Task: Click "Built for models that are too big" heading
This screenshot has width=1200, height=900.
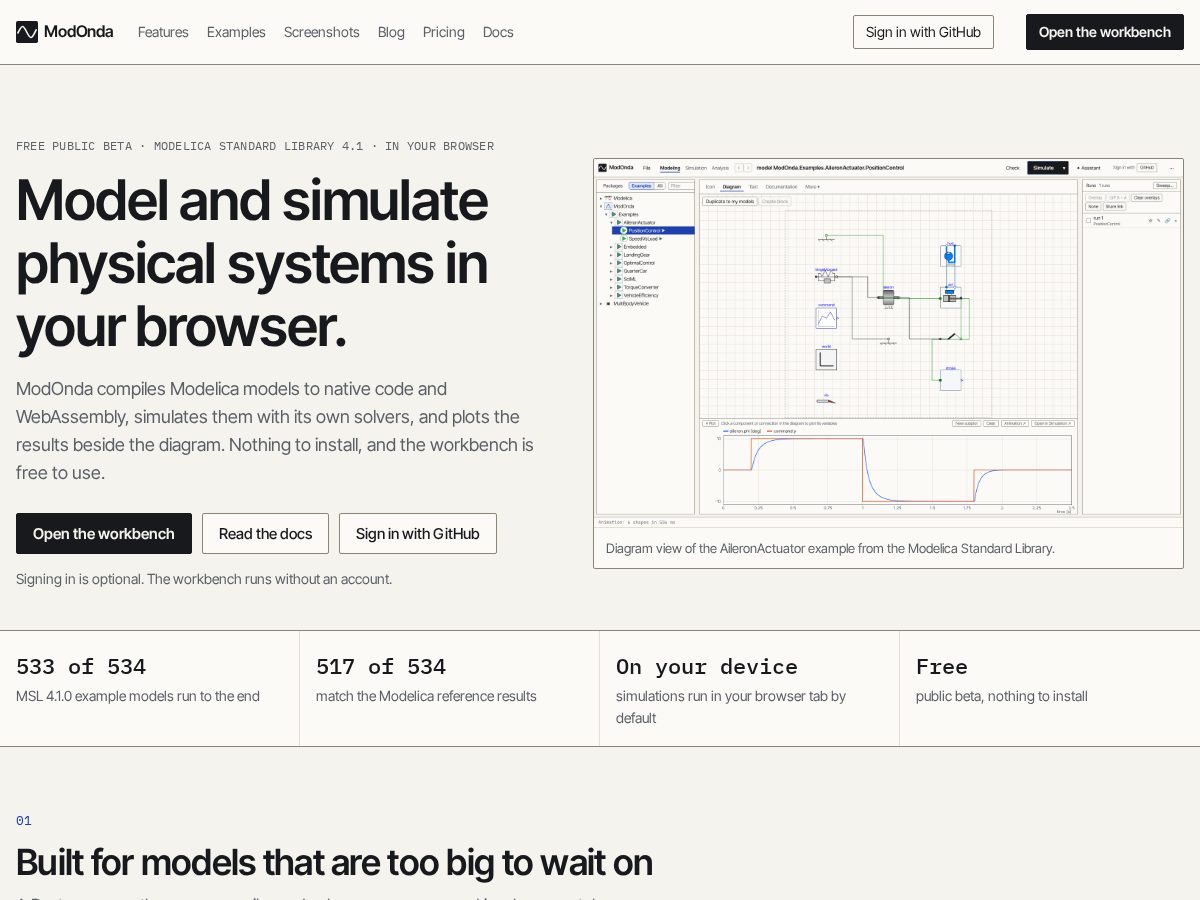Action: click(334, 862)
